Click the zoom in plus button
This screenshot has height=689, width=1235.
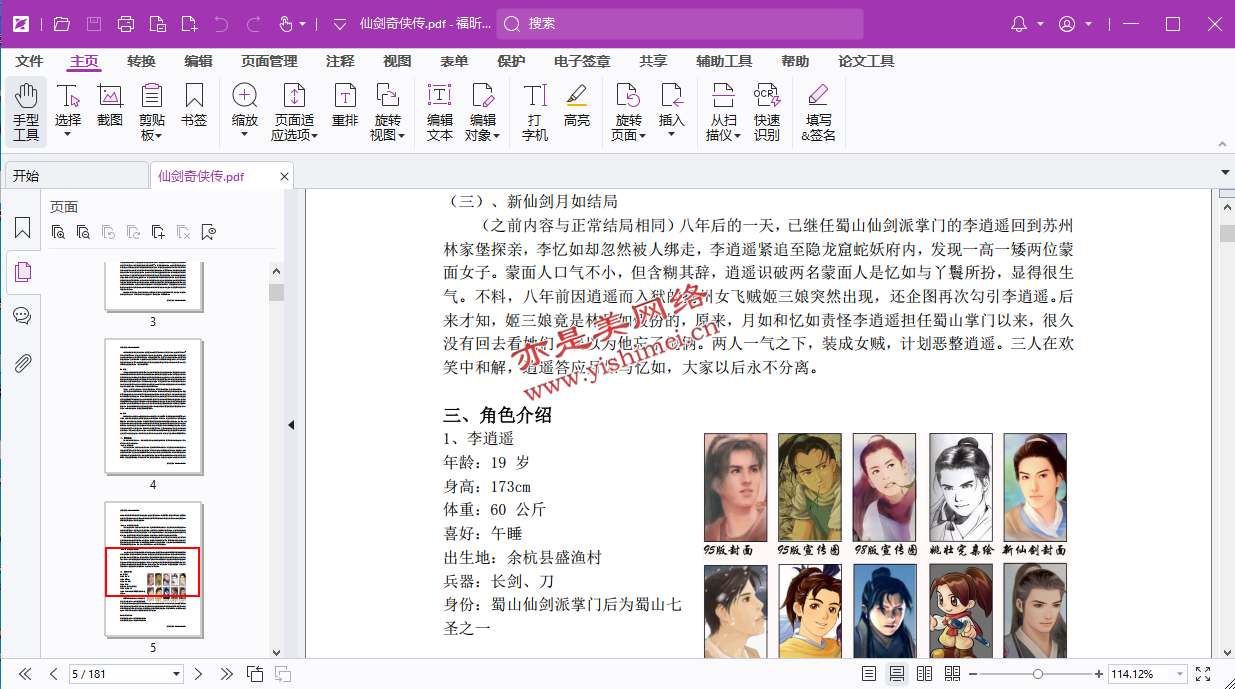(1099, 674)
